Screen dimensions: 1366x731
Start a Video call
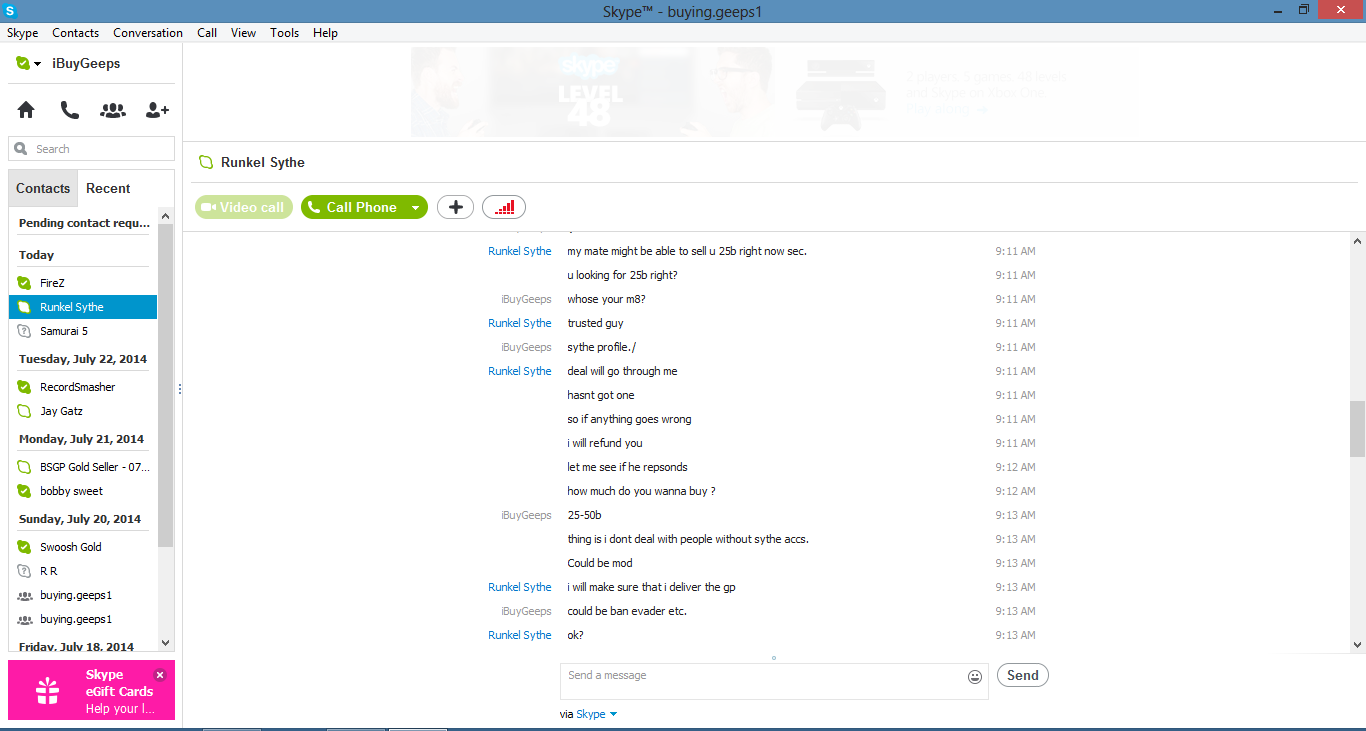click(x=244, y=207)
